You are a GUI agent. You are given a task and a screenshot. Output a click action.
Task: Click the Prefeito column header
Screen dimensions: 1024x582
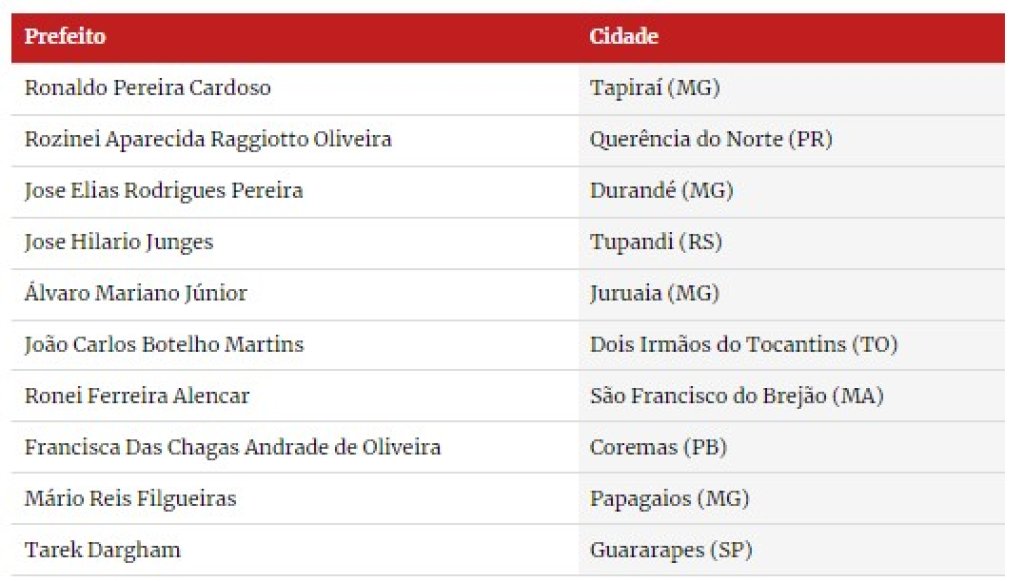point(65,36)
